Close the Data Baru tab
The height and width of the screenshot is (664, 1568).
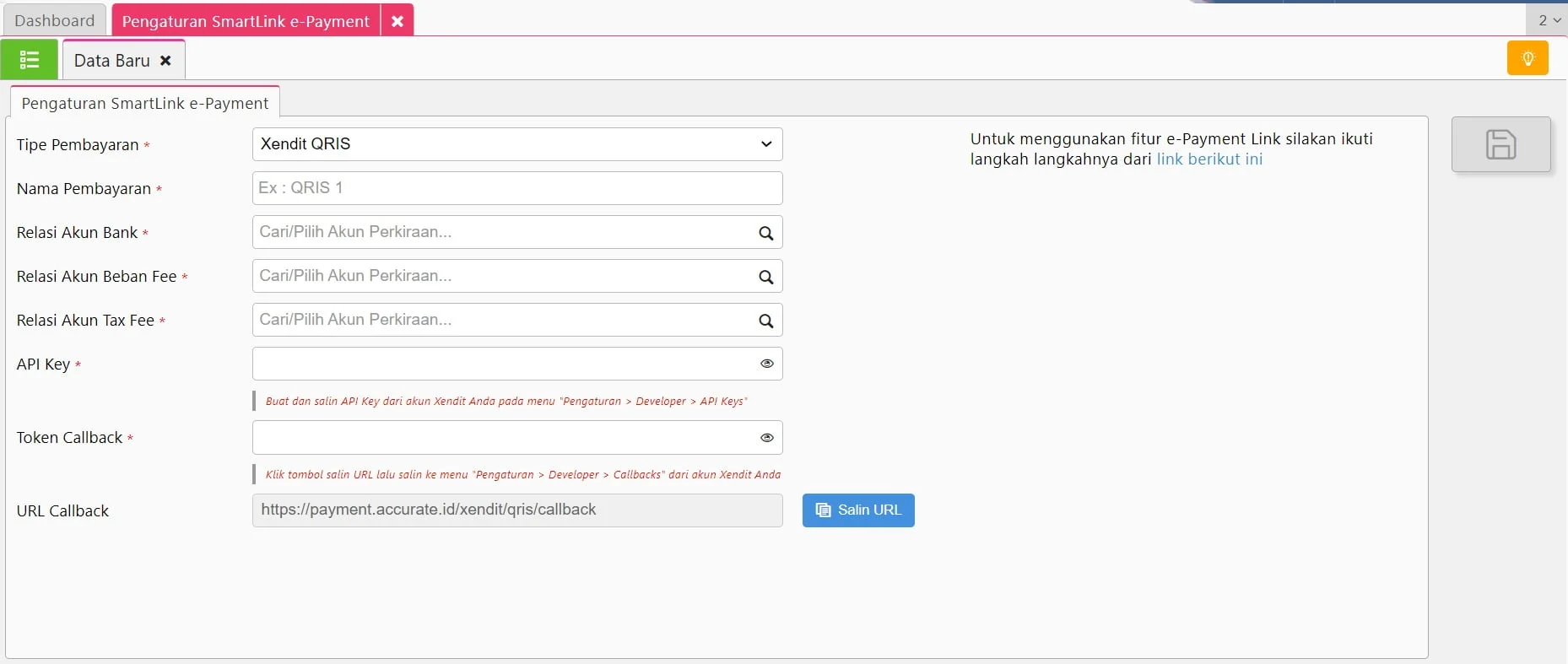tap(165, 61)
